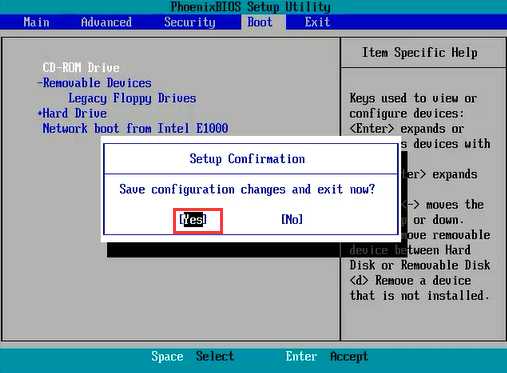
Task: Click 'that is not installed.' help line
Action: 420,296
